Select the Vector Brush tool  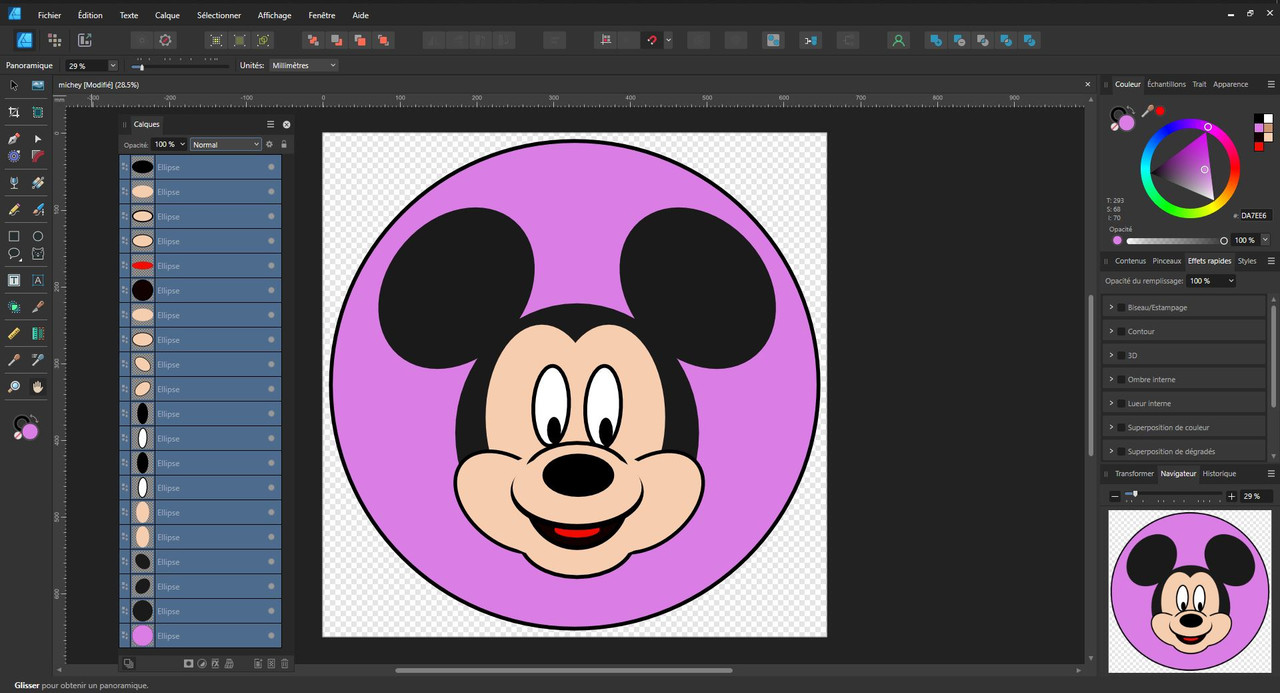point(38,210)
